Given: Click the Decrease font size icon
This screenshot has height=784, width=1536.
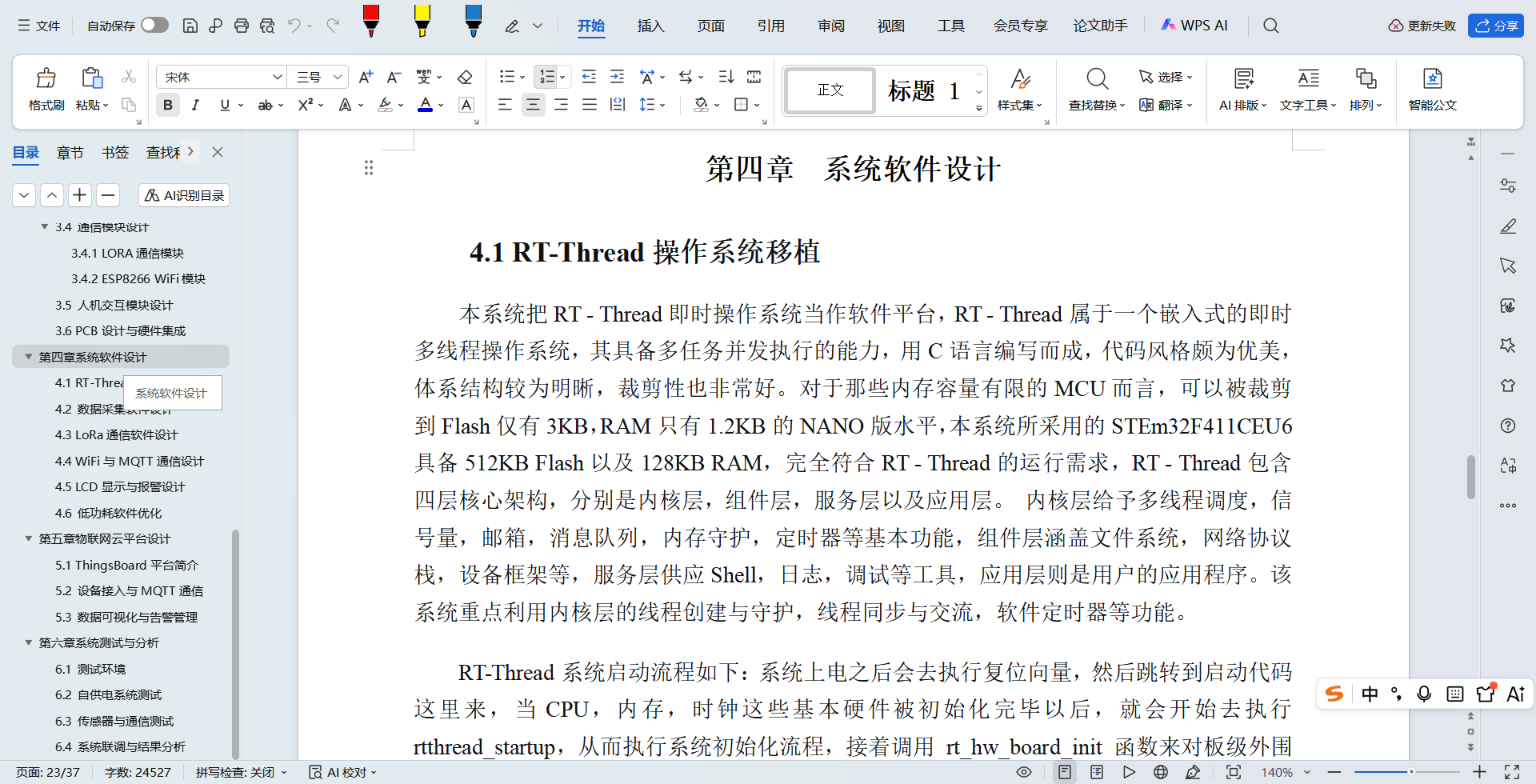Looking at the screenshot, I should tap(394, 77).
